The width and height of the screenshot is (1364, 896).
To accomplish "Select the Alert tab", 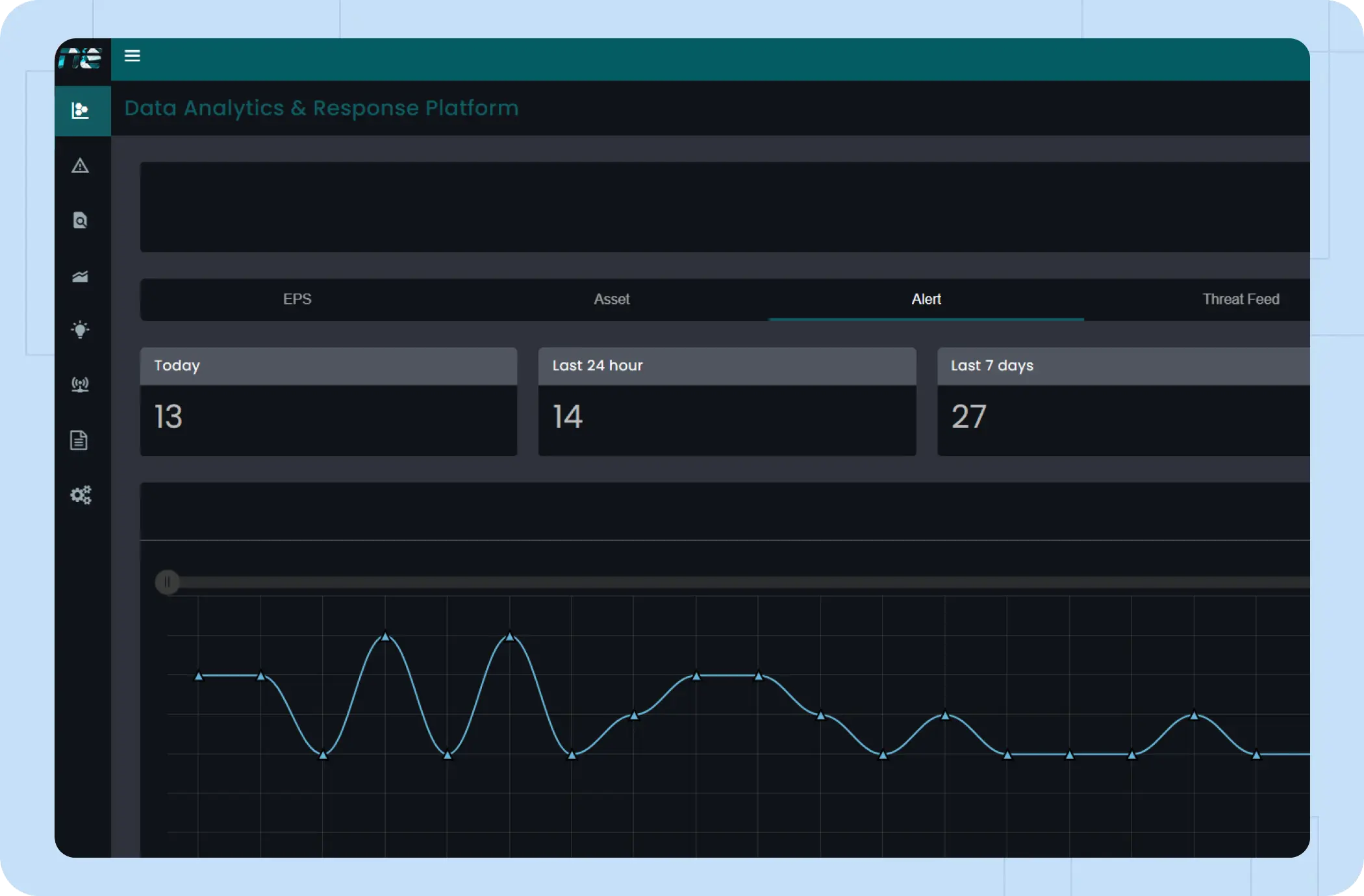I will pyautogui.click(x=926, y=299).
